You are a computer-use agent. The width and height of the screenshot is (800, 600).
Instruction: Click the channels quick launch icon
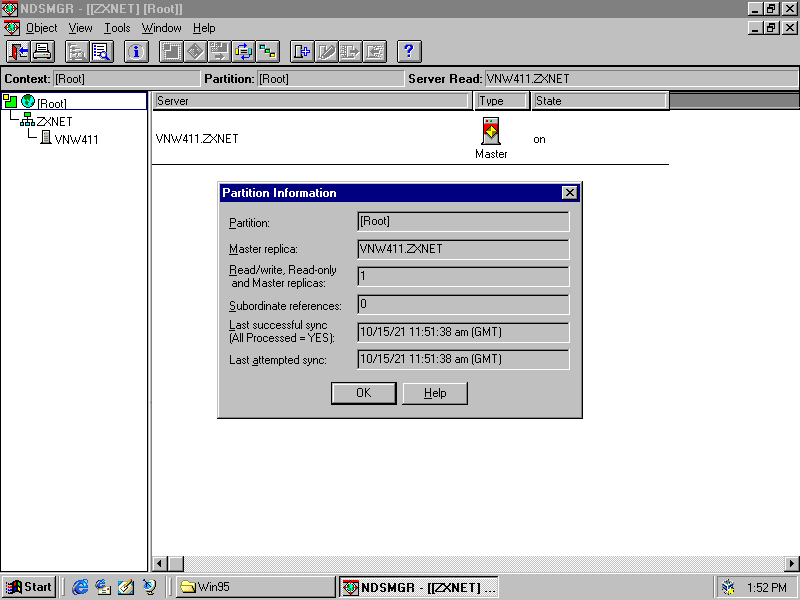click(x=149, y=587)
